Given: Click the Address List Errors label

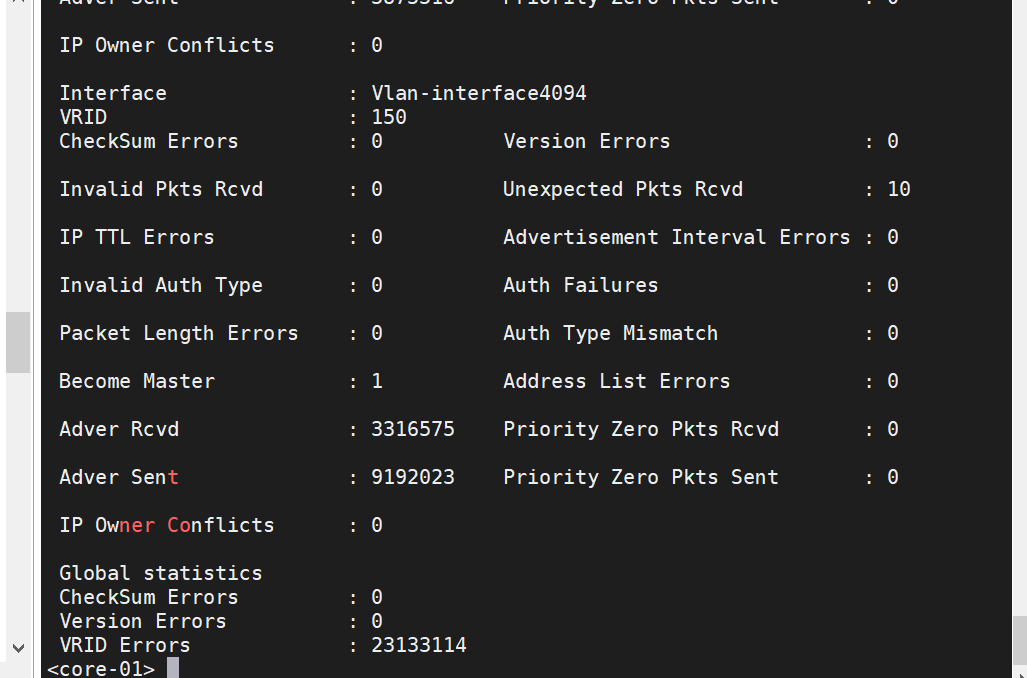Looking at the screenshot, I should 616,381.
